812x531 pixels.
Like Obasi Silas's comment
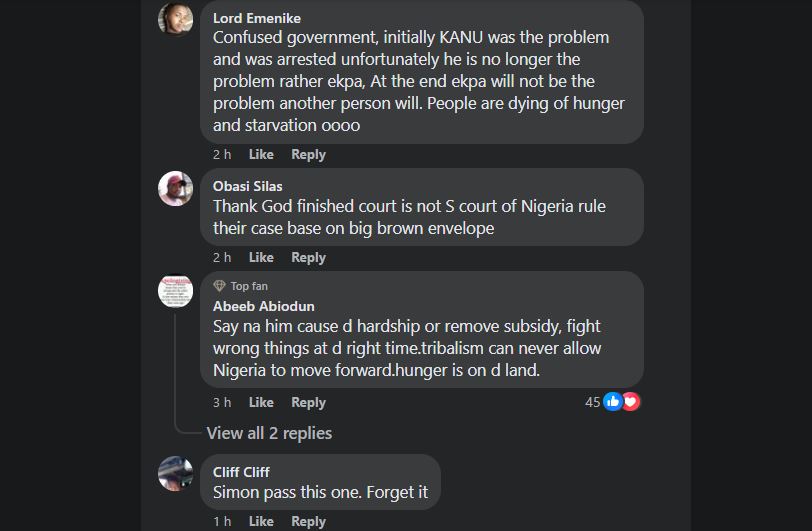click(261, 257)
